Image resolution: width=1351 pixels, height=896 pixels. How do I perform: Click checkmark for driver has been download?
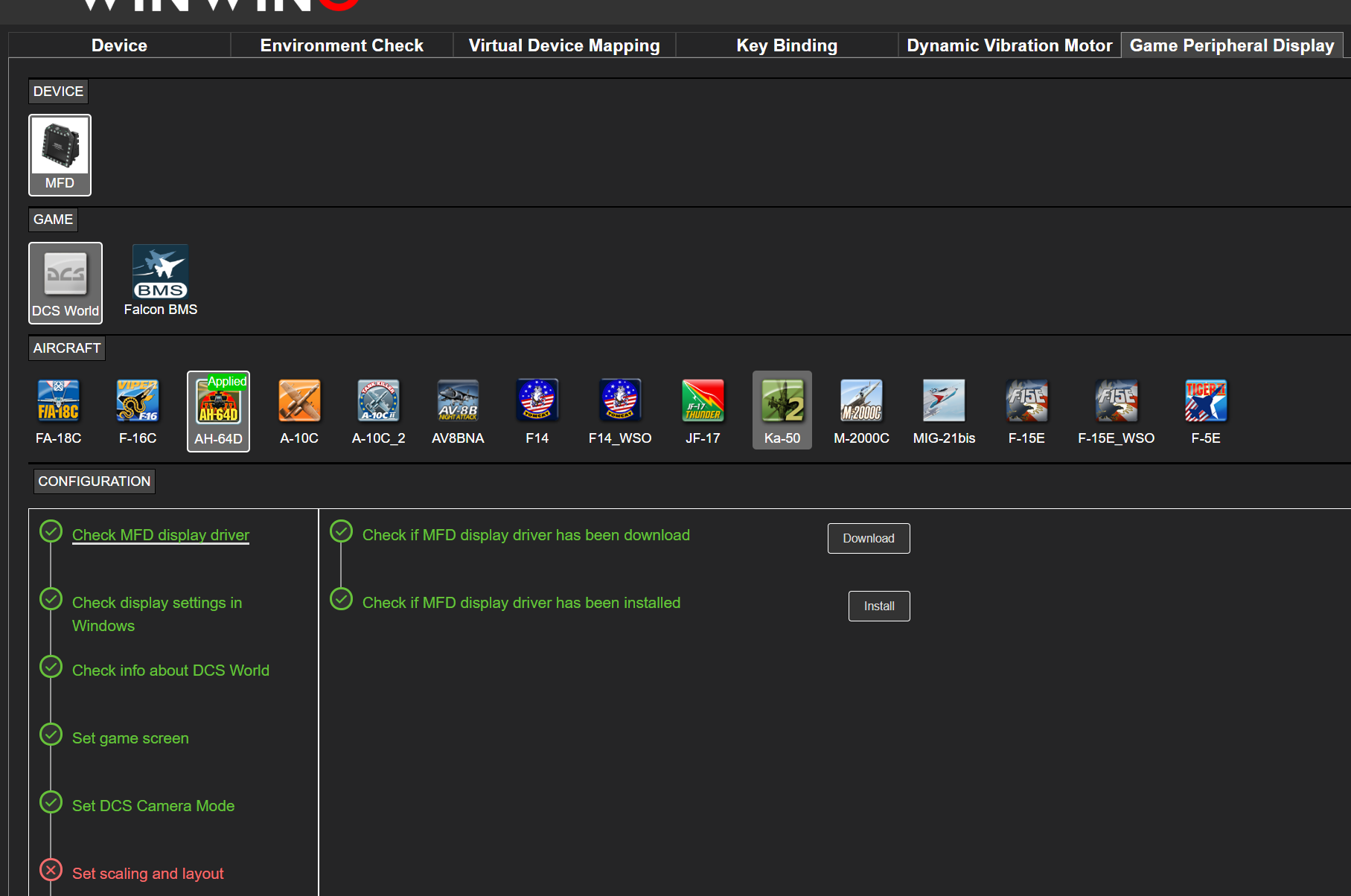(341, 531)
